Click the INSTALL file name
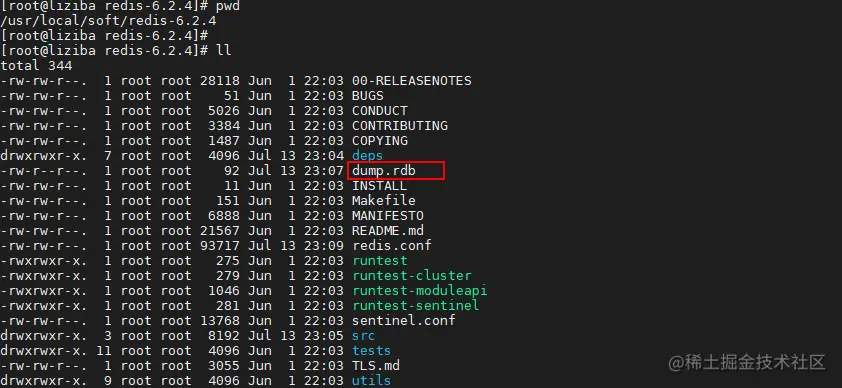 380,186
